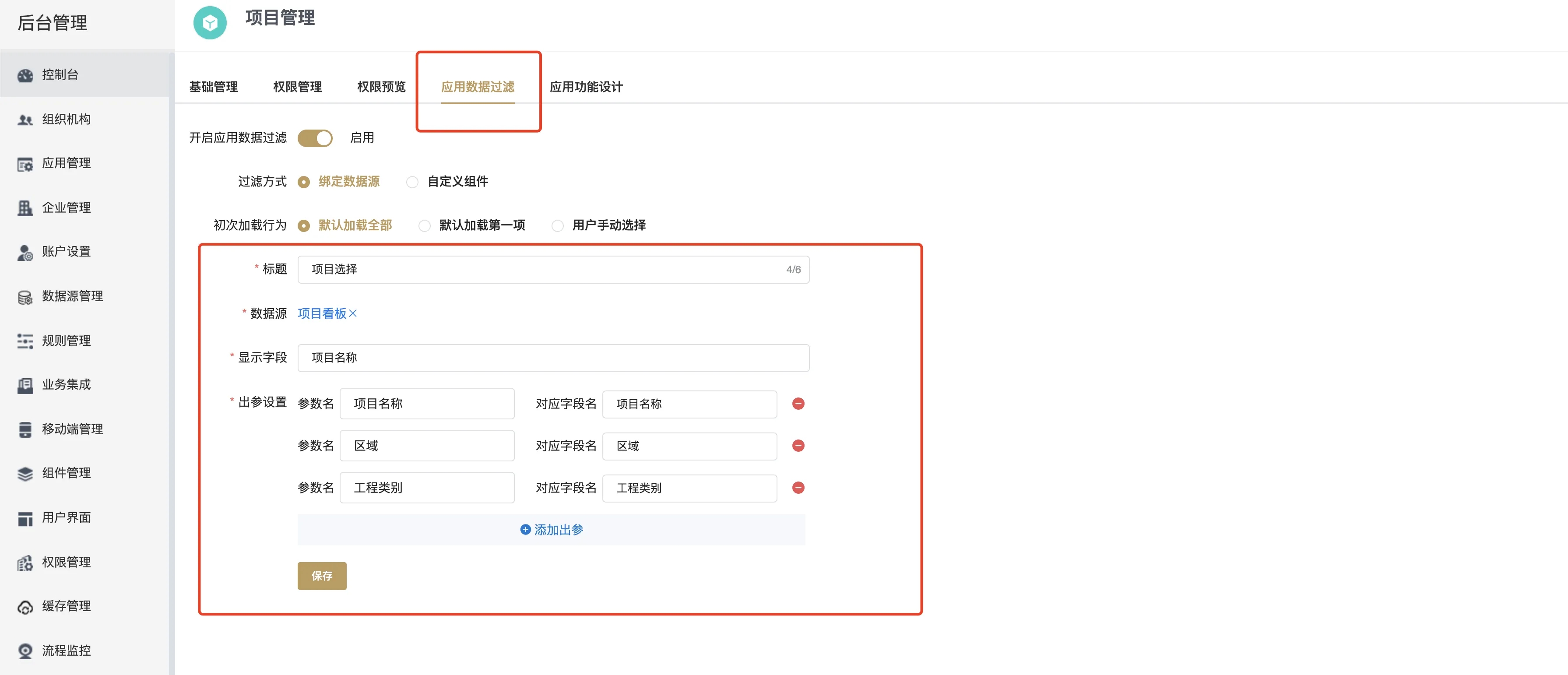
Task: Switch to the 应用功能设计 tab
Action: pos(586,87)
